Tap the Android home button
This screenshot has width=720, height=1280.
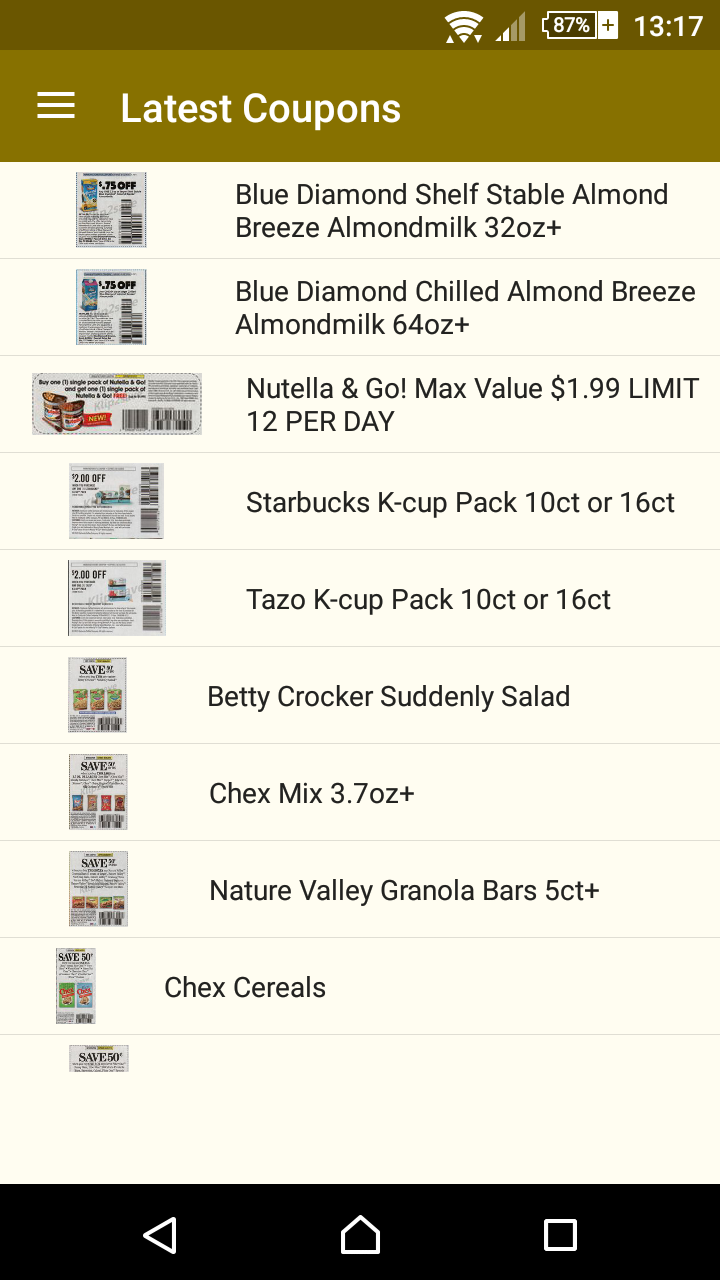click(360, 1235)
